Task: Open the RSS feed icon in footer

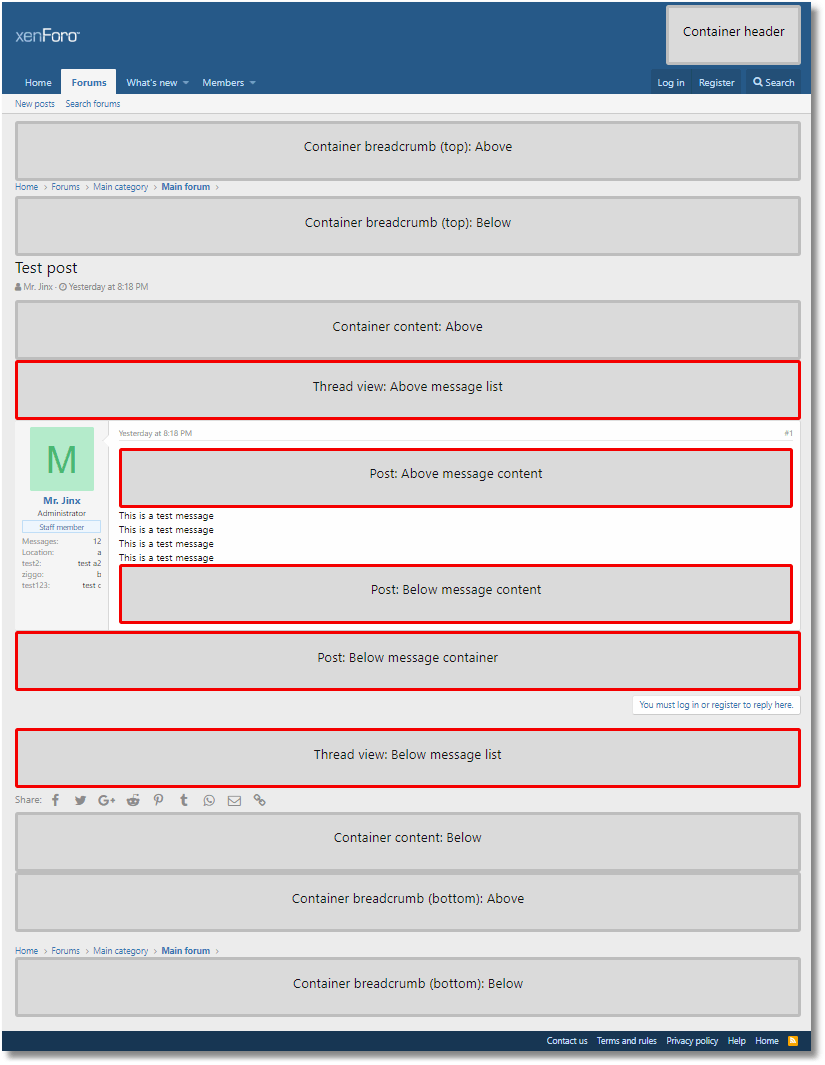Action: pyautogui.click(x=793, y=1041)
